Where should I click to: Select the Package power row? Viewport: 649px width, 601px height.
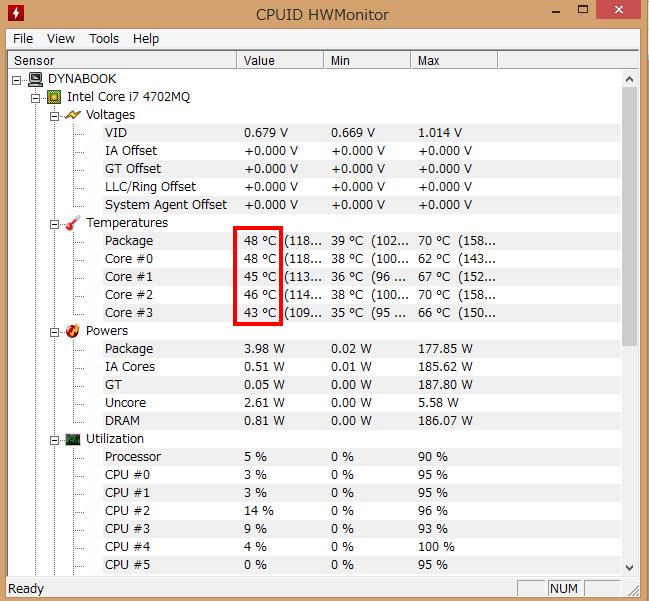point(362,349)
